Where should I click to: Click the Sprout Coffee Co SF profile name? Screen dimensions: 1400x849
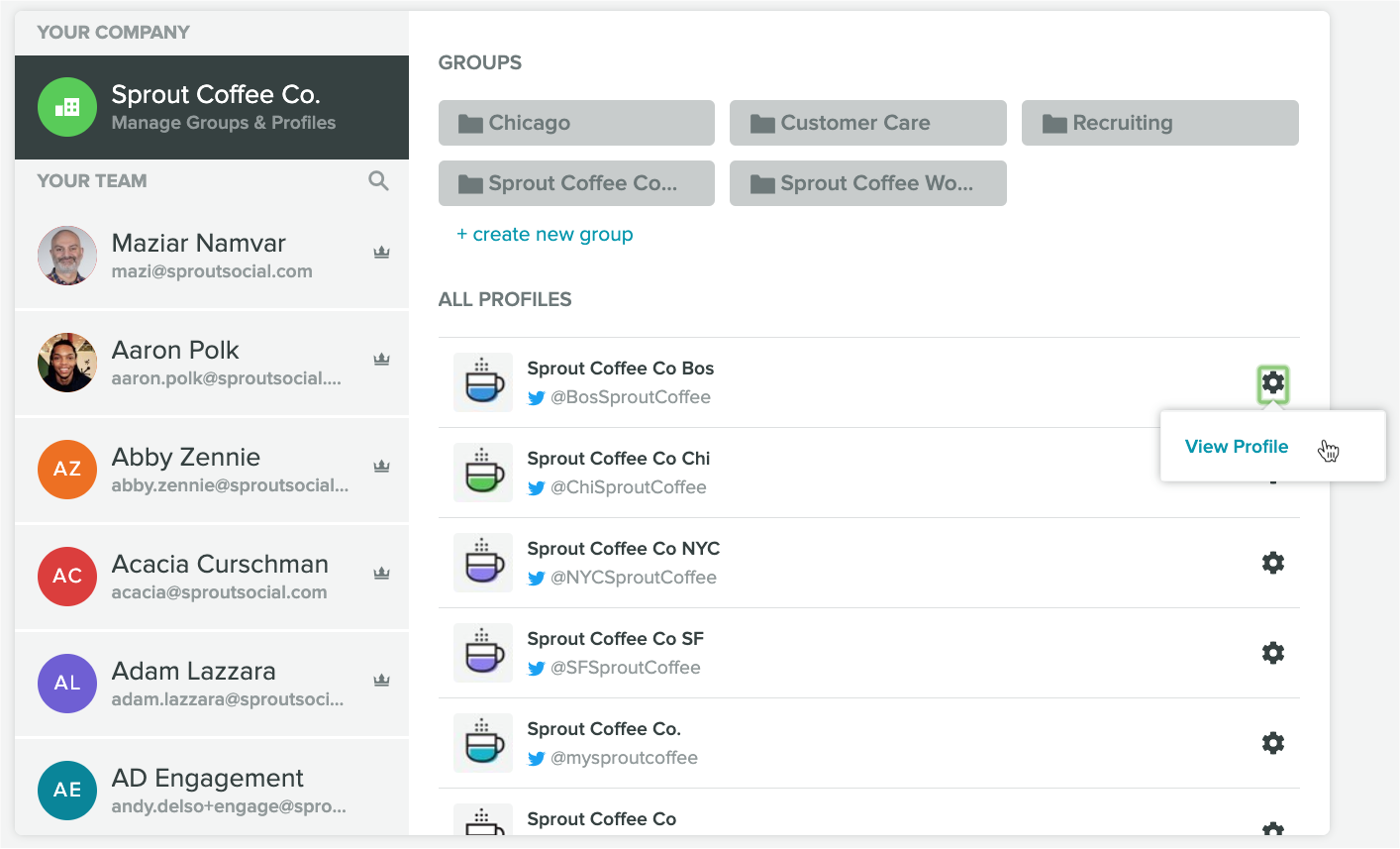click(x=616, y=639)
